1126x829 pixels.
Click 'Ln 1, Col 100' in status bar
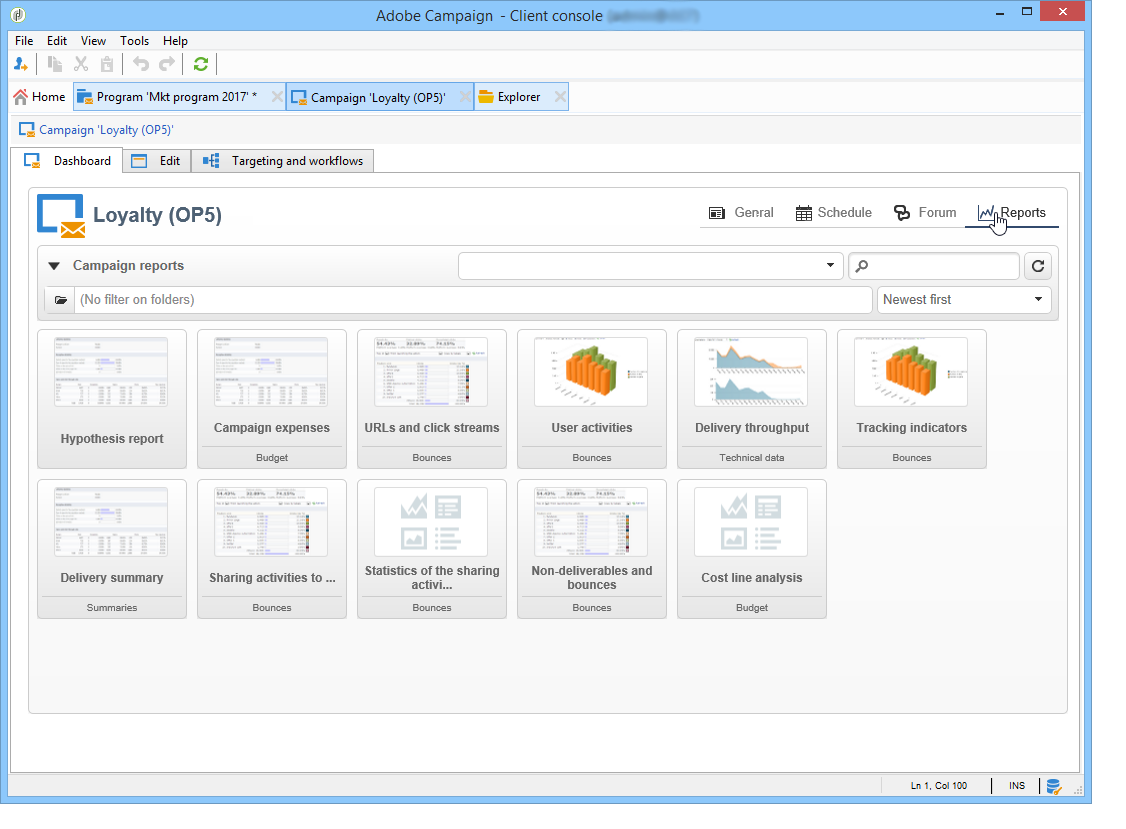tap(939, 786)
